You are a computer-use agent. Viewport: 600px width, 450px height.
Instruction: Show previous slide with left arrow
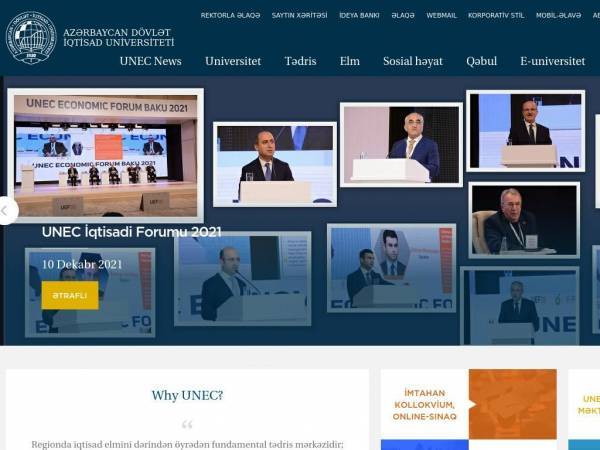(x=5, y=210)
